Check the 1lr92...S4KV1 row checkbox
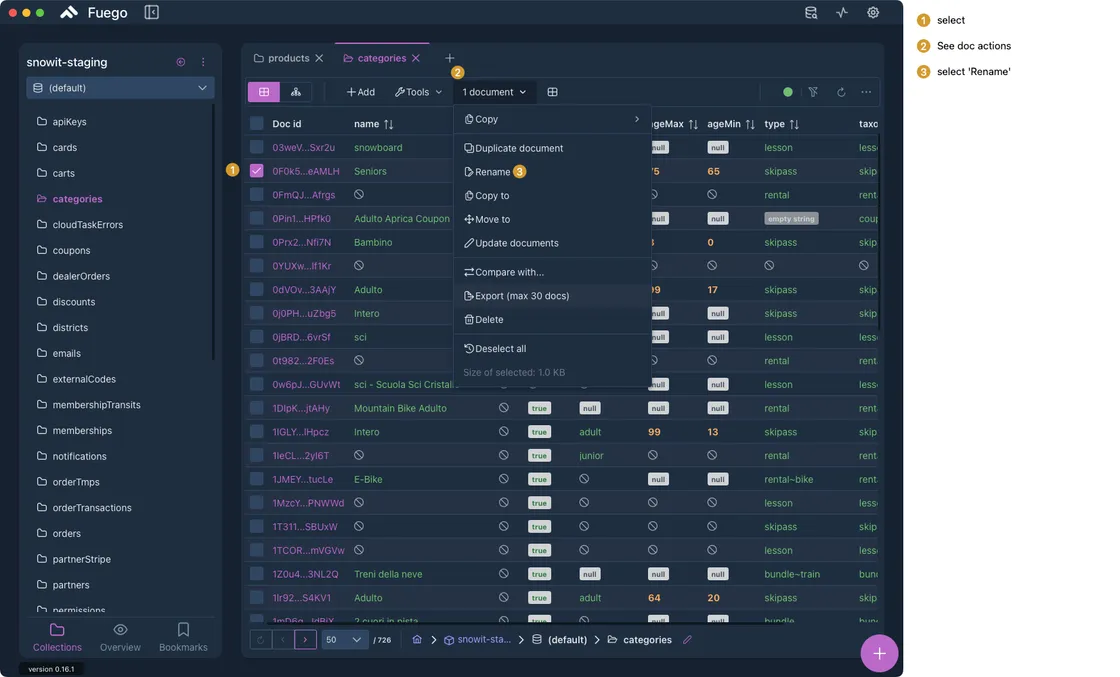Screen dimensions: 1120x677 pyautogui.click(x=256, y=597)
